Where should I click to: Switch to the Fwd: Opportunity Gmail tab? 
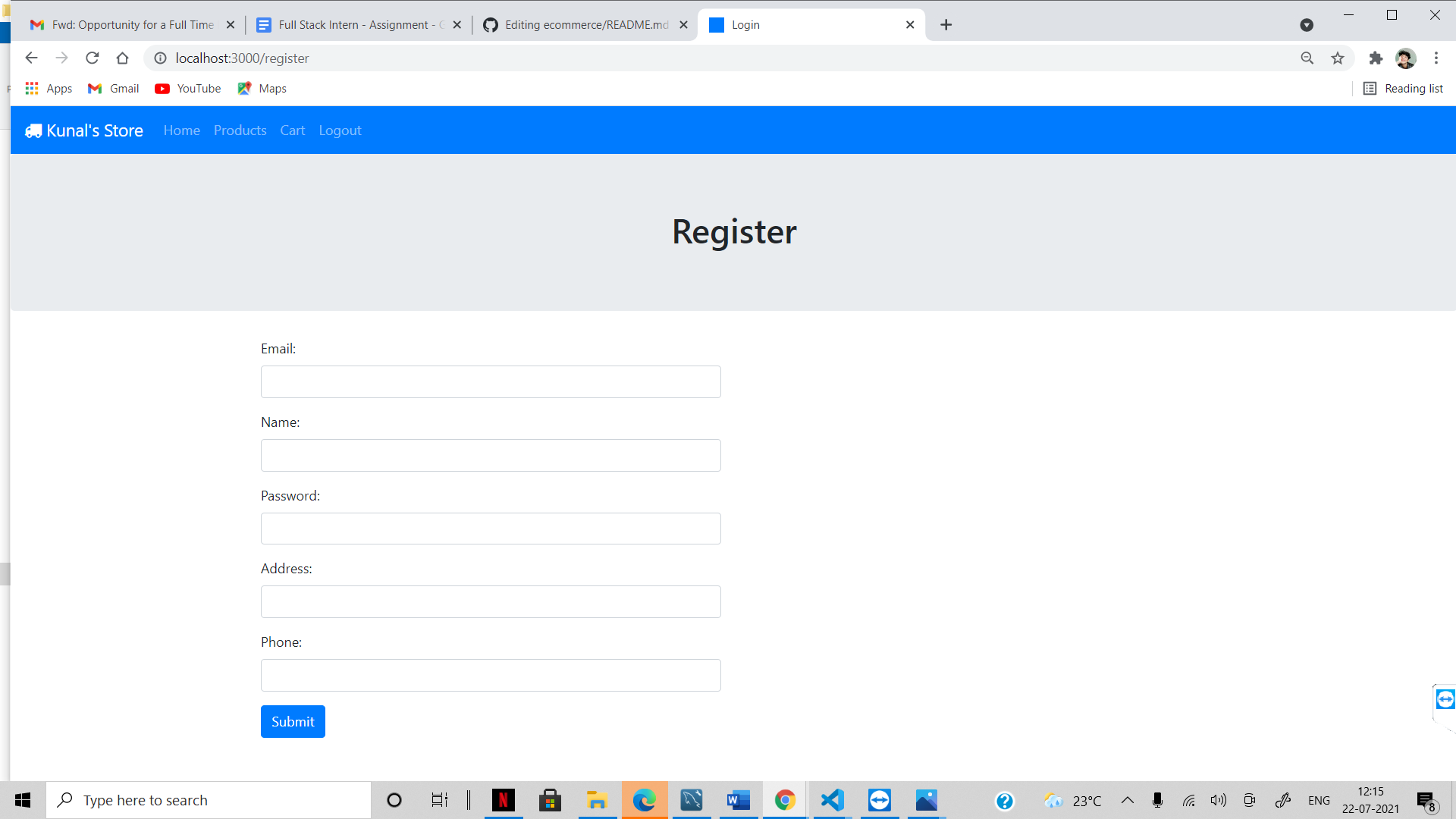pyautogui.click(x=133, y=25)
